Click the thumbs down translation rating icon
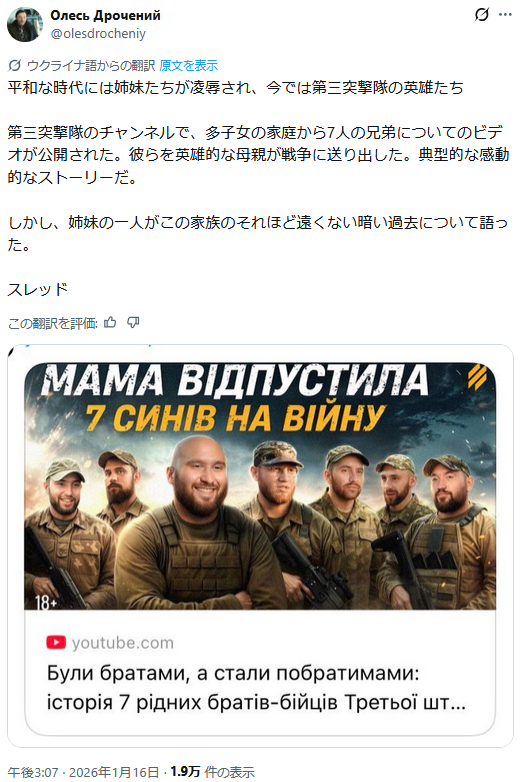Image resolution: width=522 pixels, height=782 pixels. [x=133, y=323]
